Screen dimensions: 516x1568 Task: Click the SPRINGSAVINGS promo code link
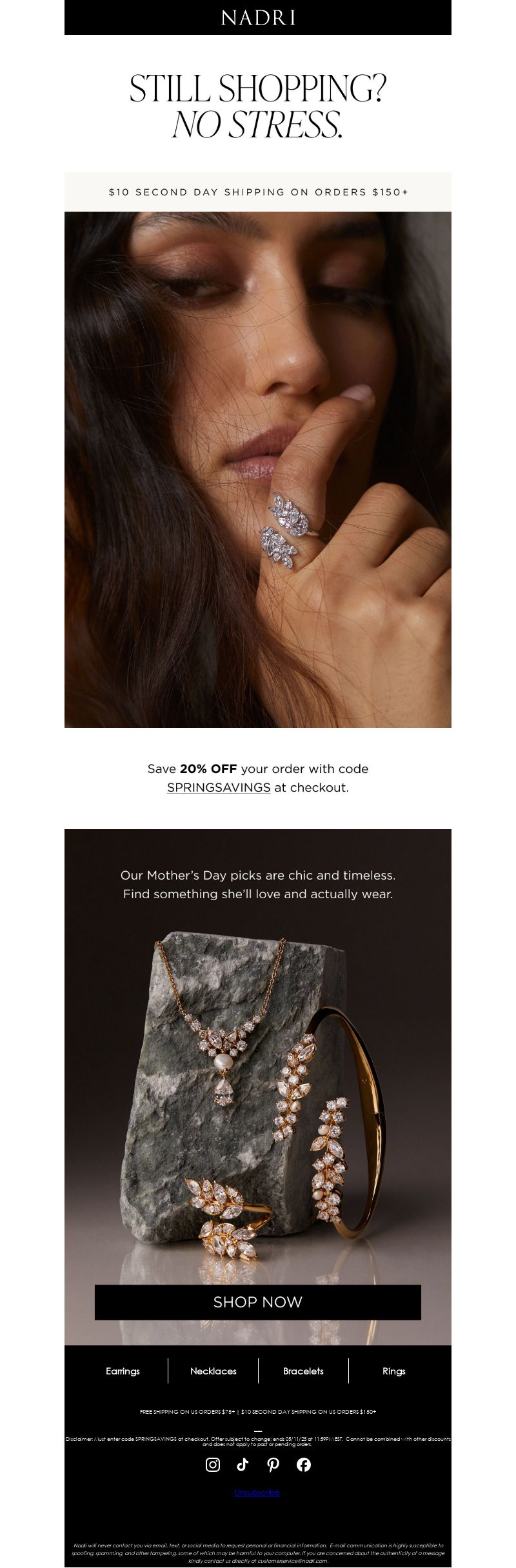tap(219, 787)
